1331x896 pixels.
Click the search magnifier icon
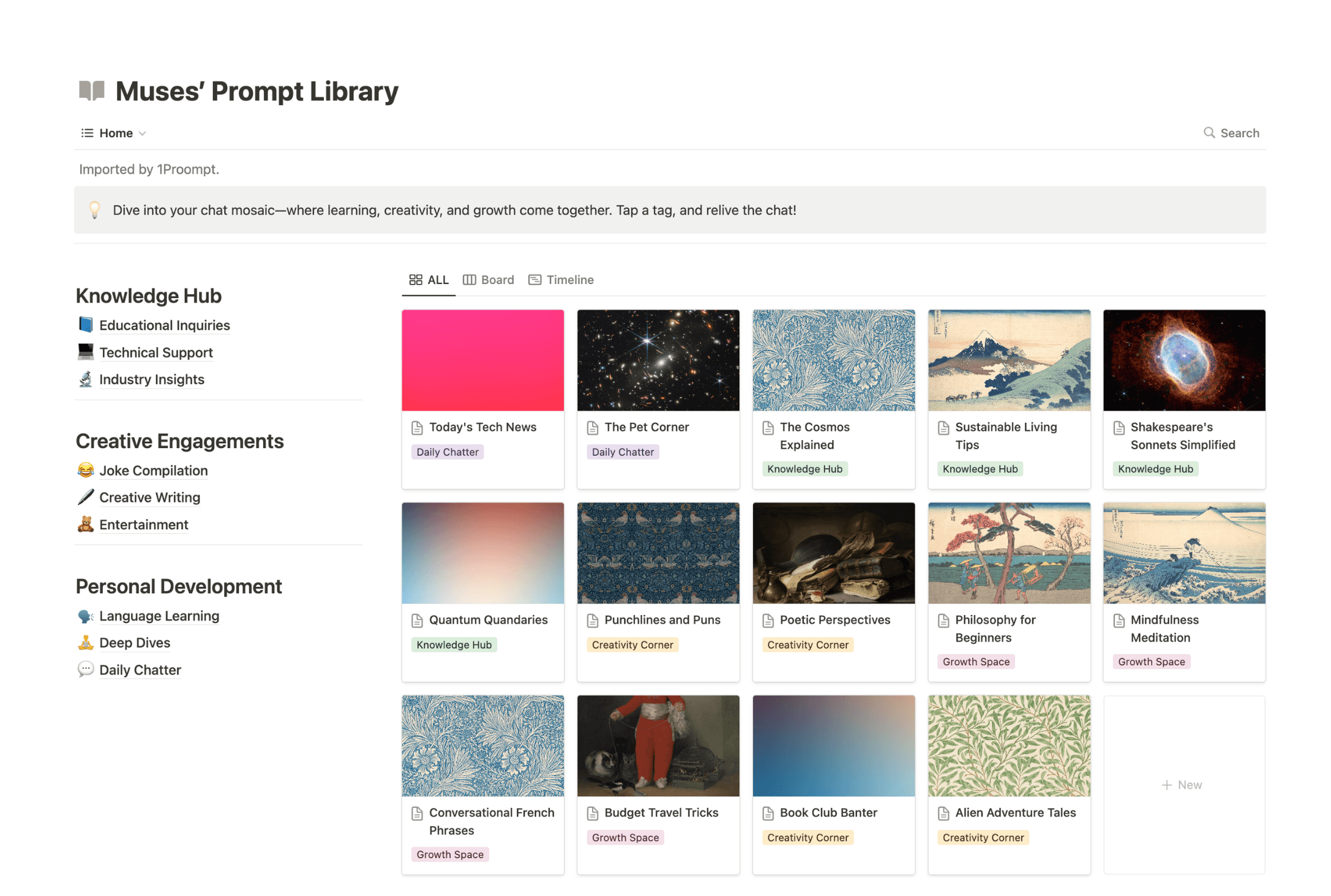click(1209, 133)
